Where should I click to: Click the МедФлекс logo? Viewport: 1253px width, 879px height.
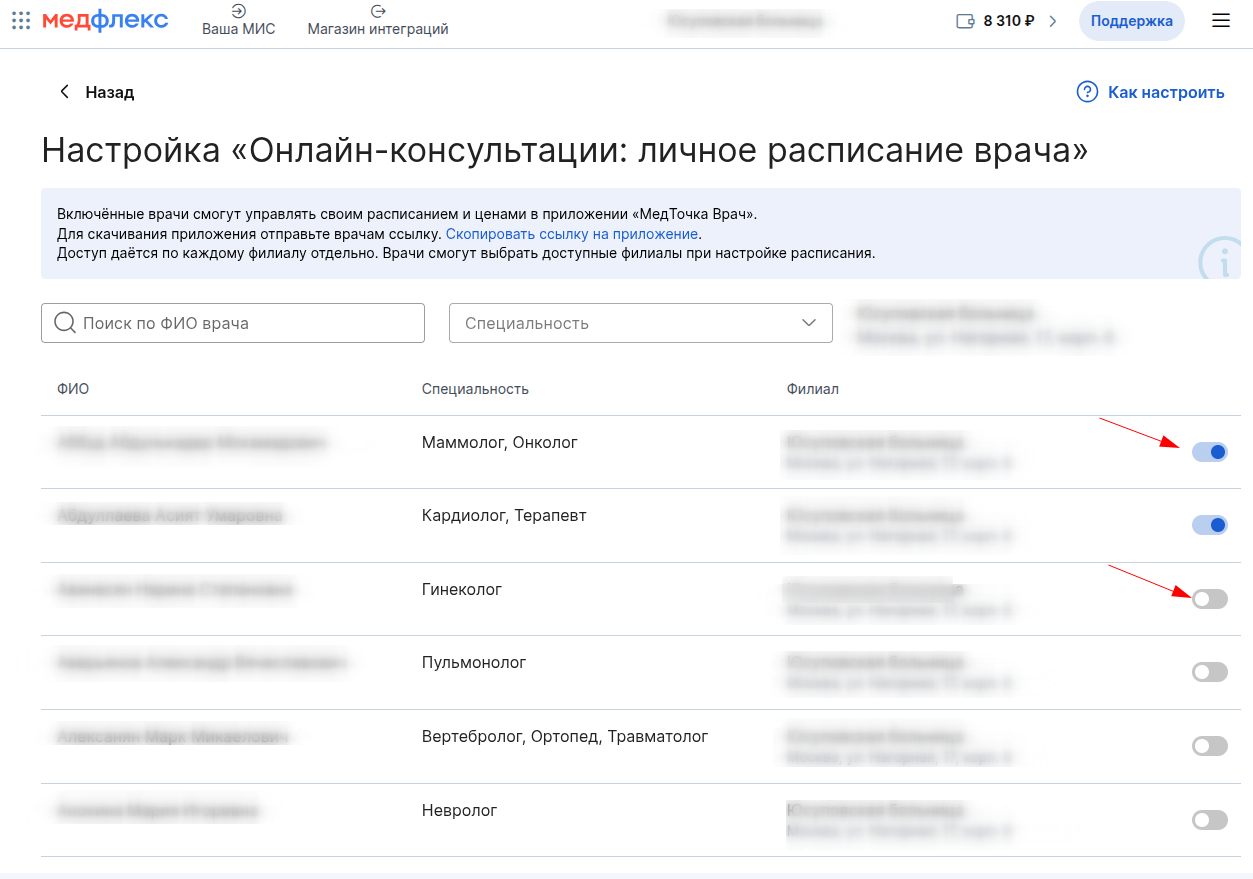coord(105,21)
